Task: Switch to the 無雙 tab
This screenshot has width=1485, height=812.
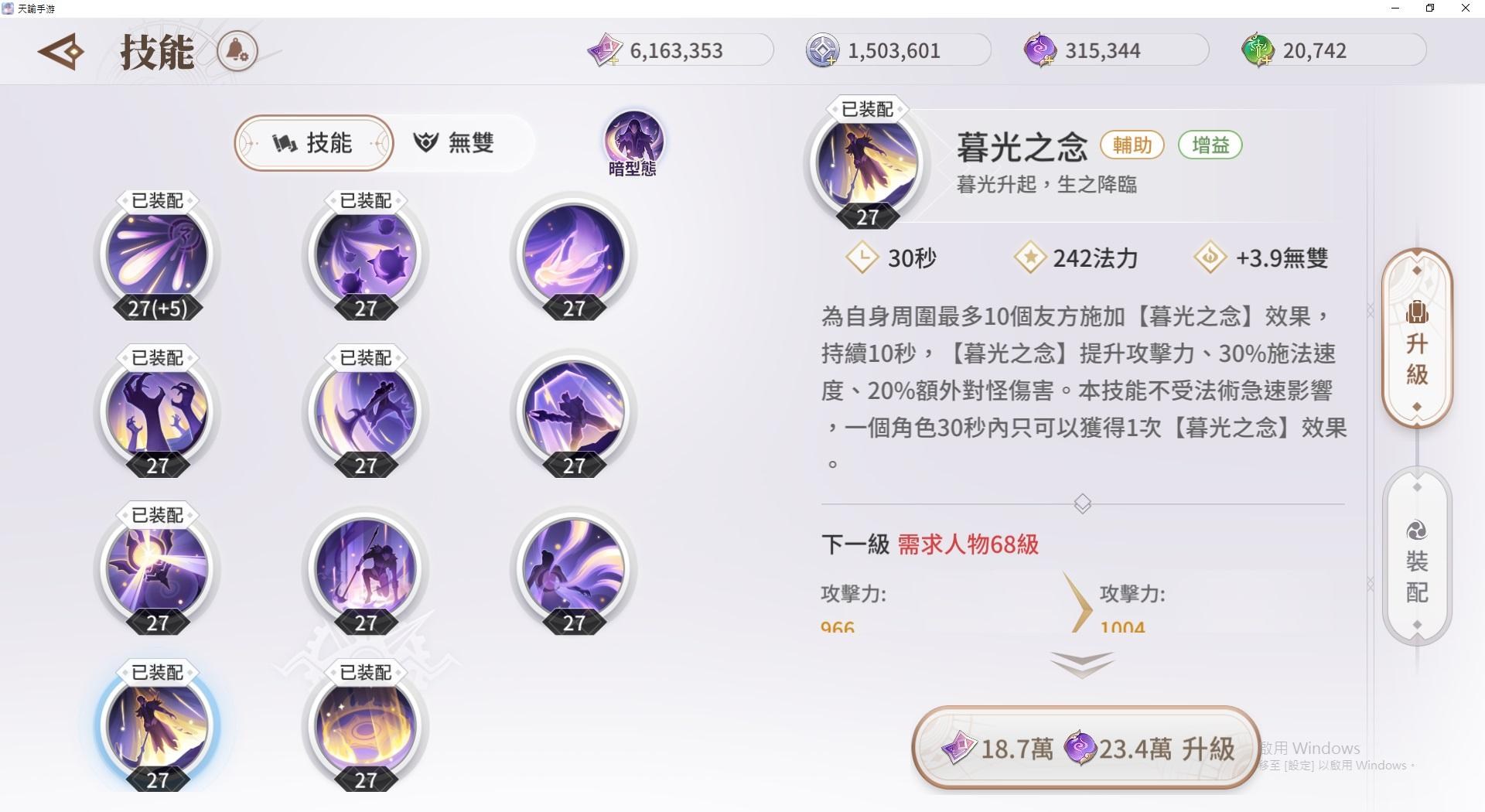Action: pos(454,143)
